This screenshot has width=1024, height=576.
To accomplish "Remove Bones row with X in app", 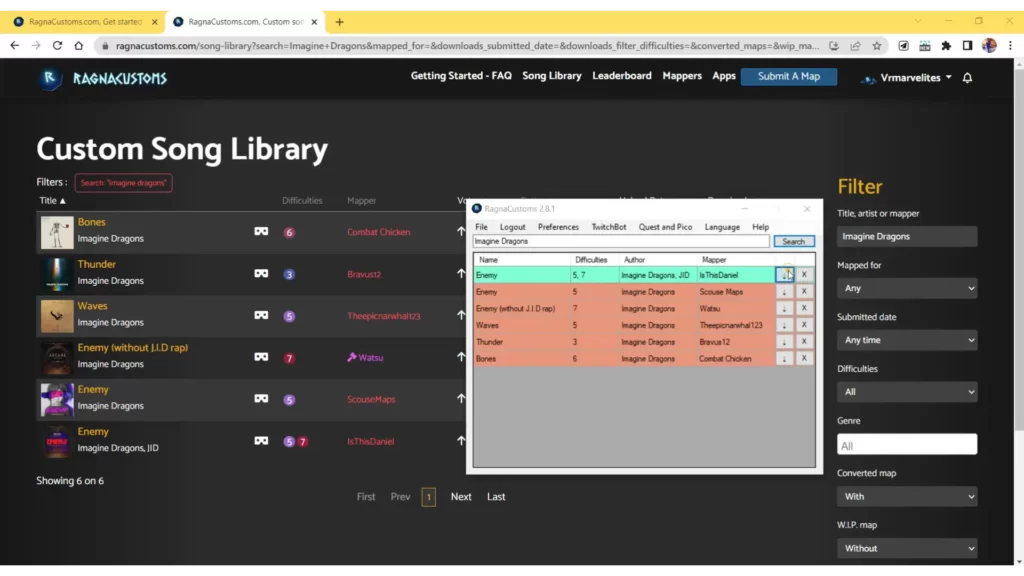I will [x=805, y=359].
